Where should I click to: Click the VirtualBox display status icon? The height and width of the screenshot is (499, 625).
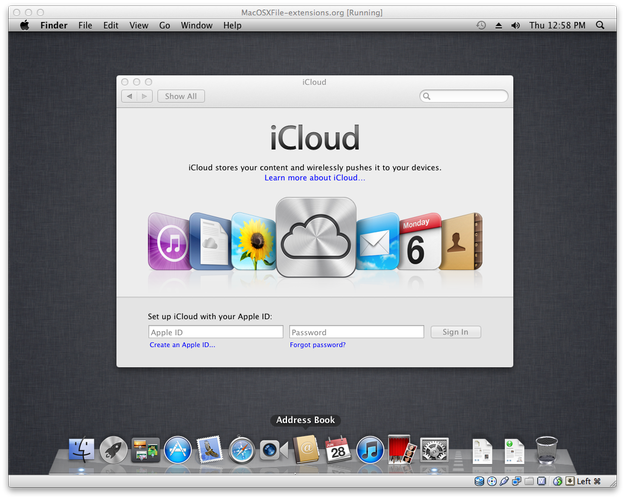(541, 481)
